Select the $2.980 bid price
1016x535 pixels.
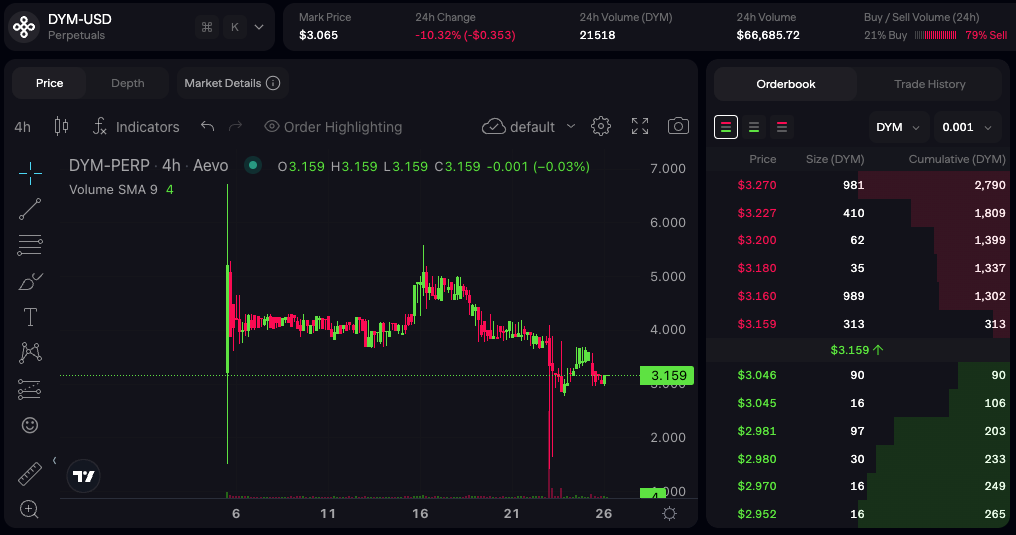pyautogui.click(x=757, y=459)
